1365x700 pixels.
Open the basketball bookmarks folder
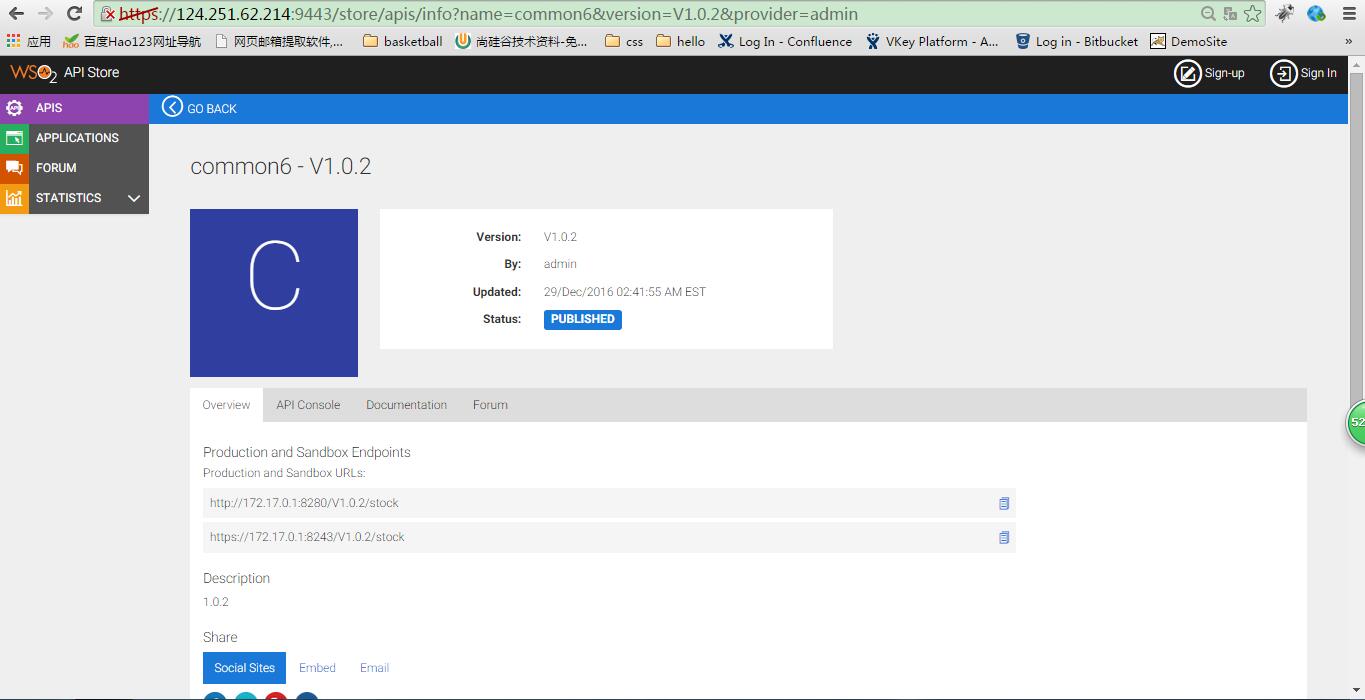click(x=402, y=41)
